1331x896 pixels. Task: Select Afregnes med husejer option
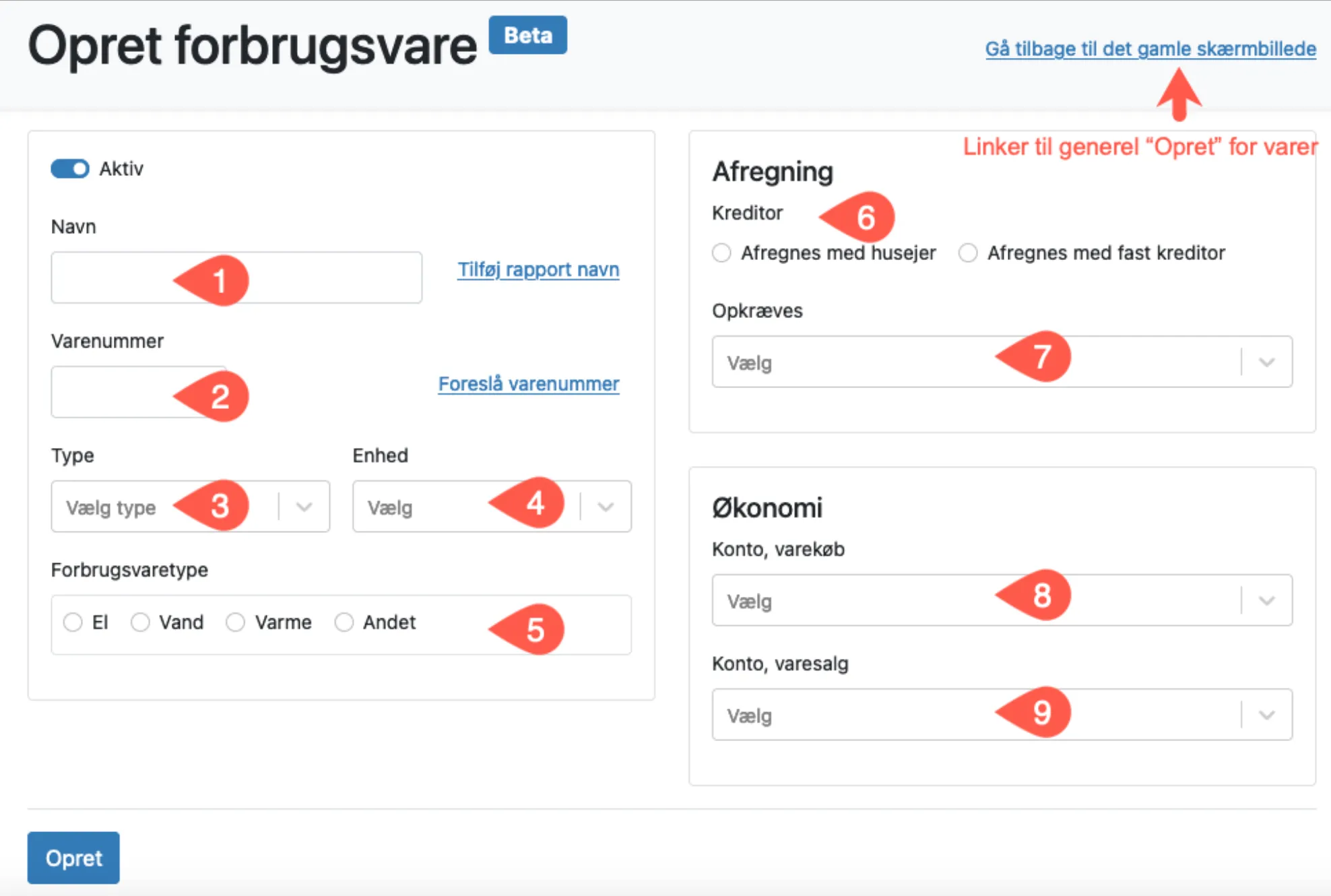tap(721, 253)
